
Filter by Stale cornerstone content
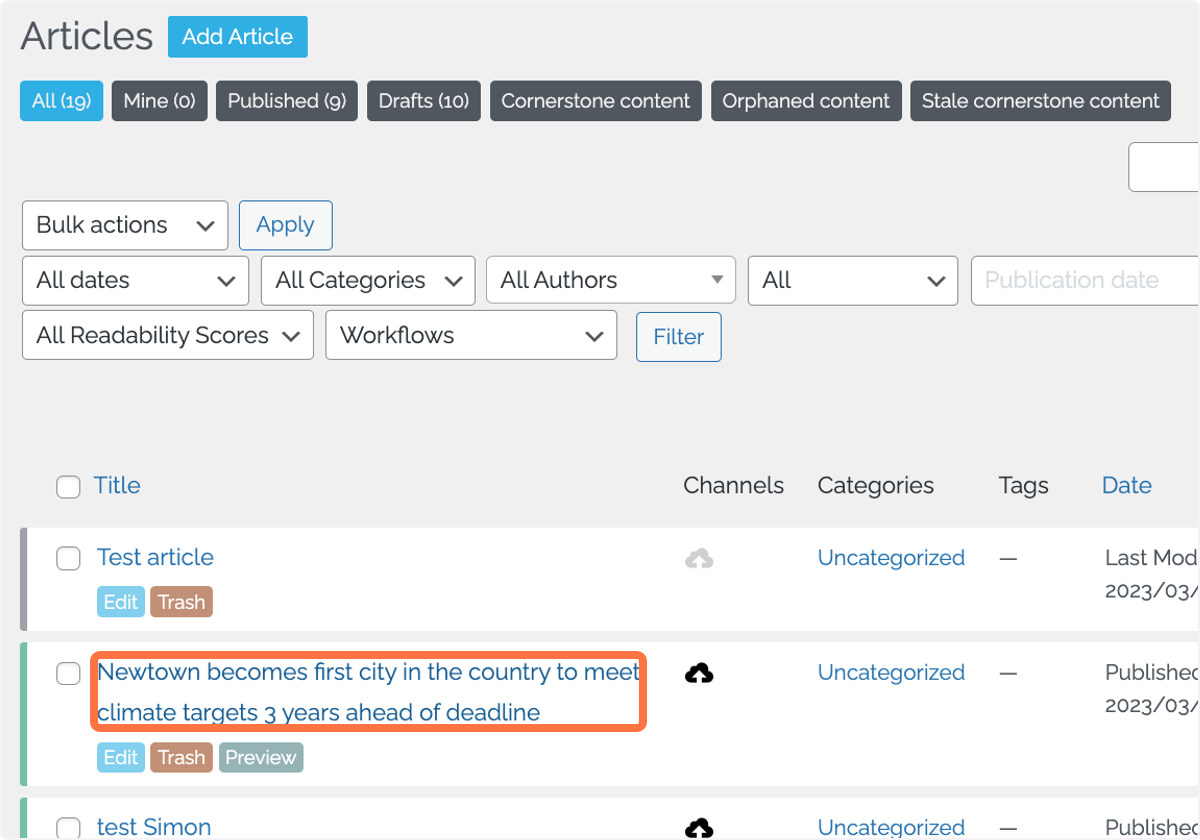[x=1040, y=101]
